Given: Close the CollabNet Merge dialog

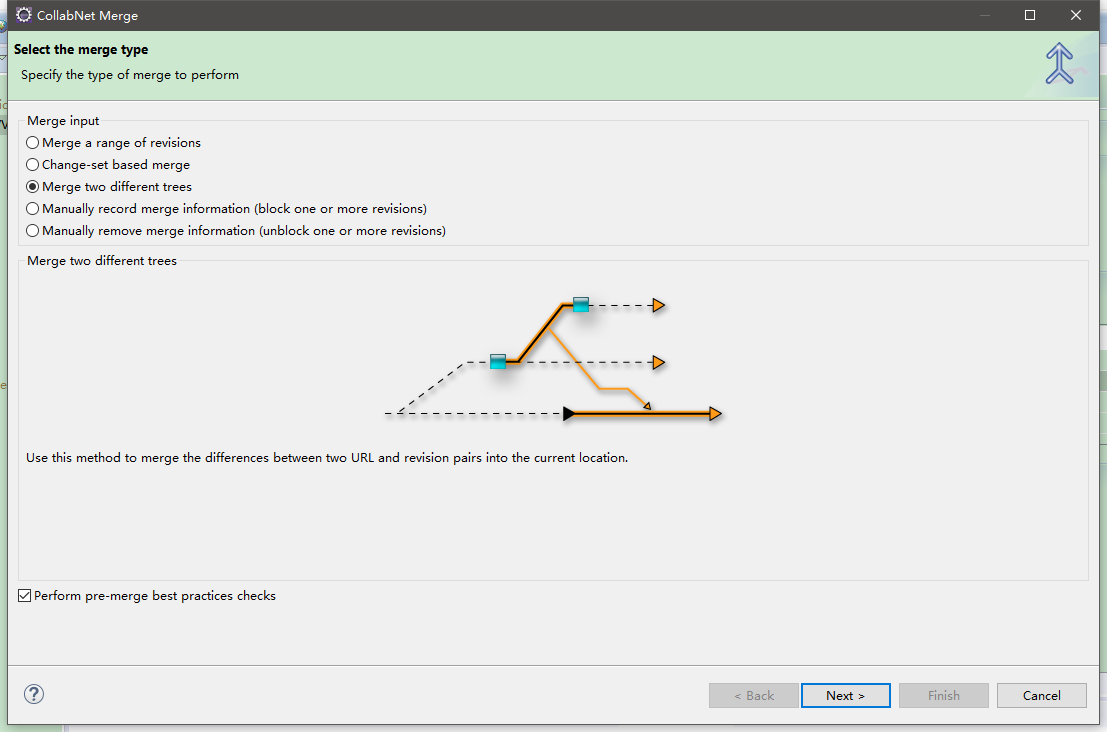Looking at the screenshot, I should tap(1076, 15).
